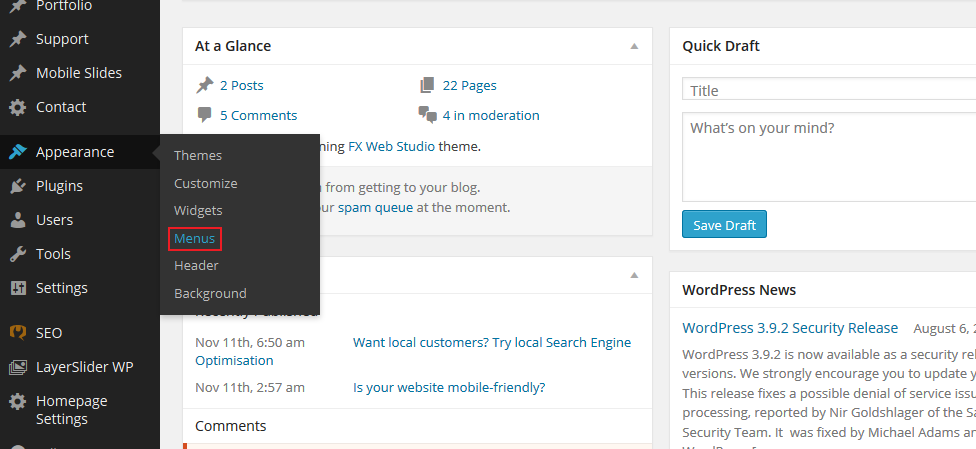976x449 pixels.
Task: Click the comment bubble icon beside 5 Comments
Action: point(204,115)
